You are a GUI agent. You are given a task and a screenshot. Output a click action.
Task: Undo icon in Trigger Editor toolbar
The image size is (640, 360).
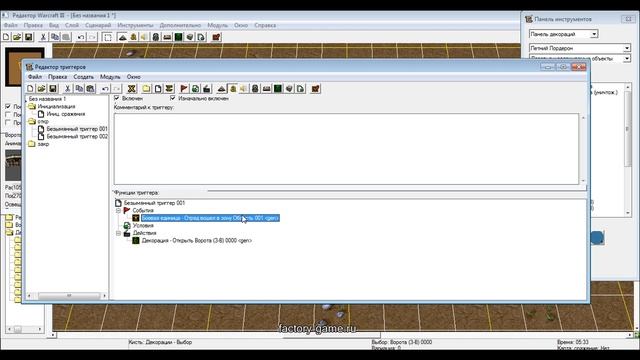click(105, 89)
